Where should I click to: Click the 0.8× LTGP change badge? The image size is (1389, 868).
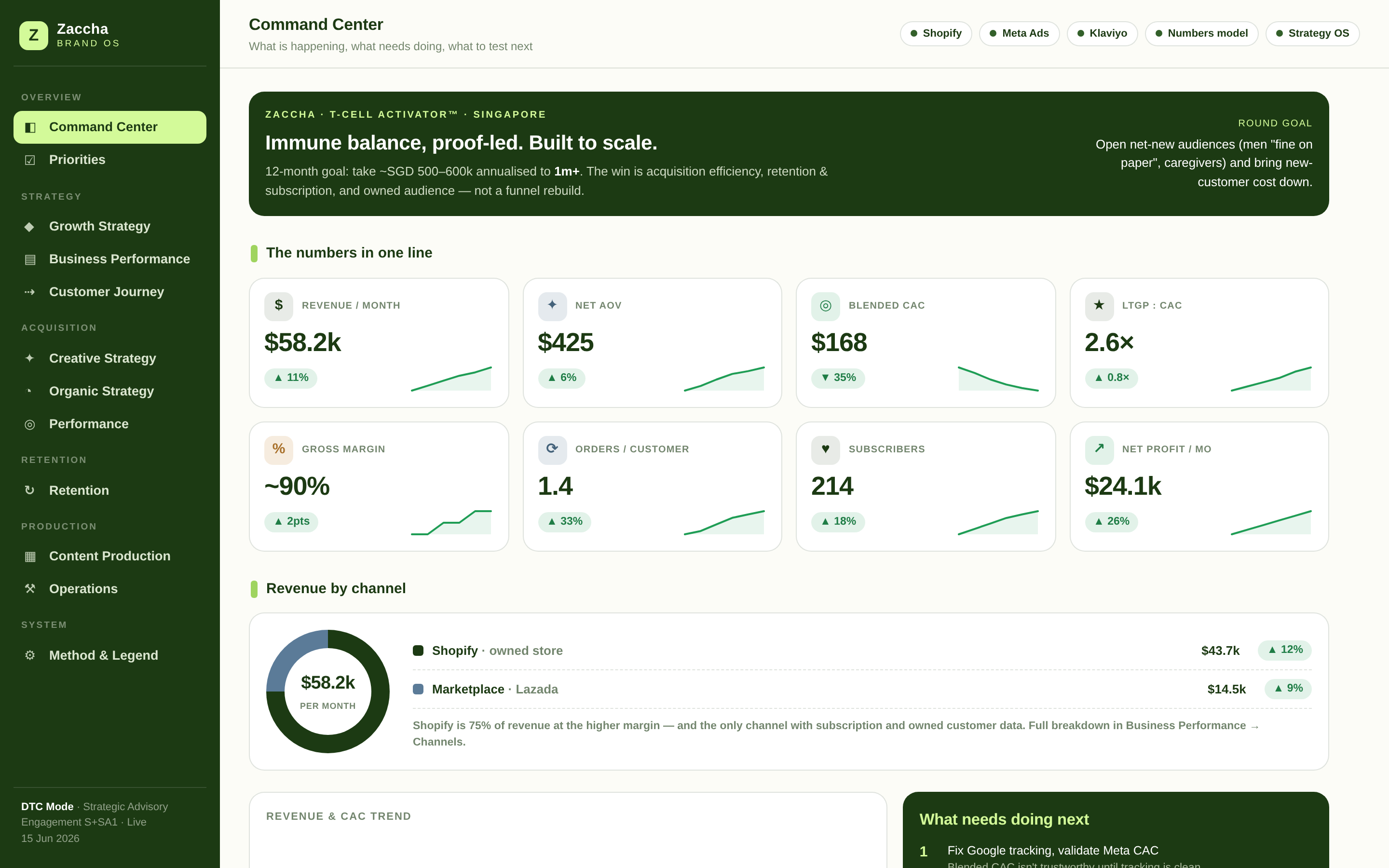click(x=1111, y=378)
